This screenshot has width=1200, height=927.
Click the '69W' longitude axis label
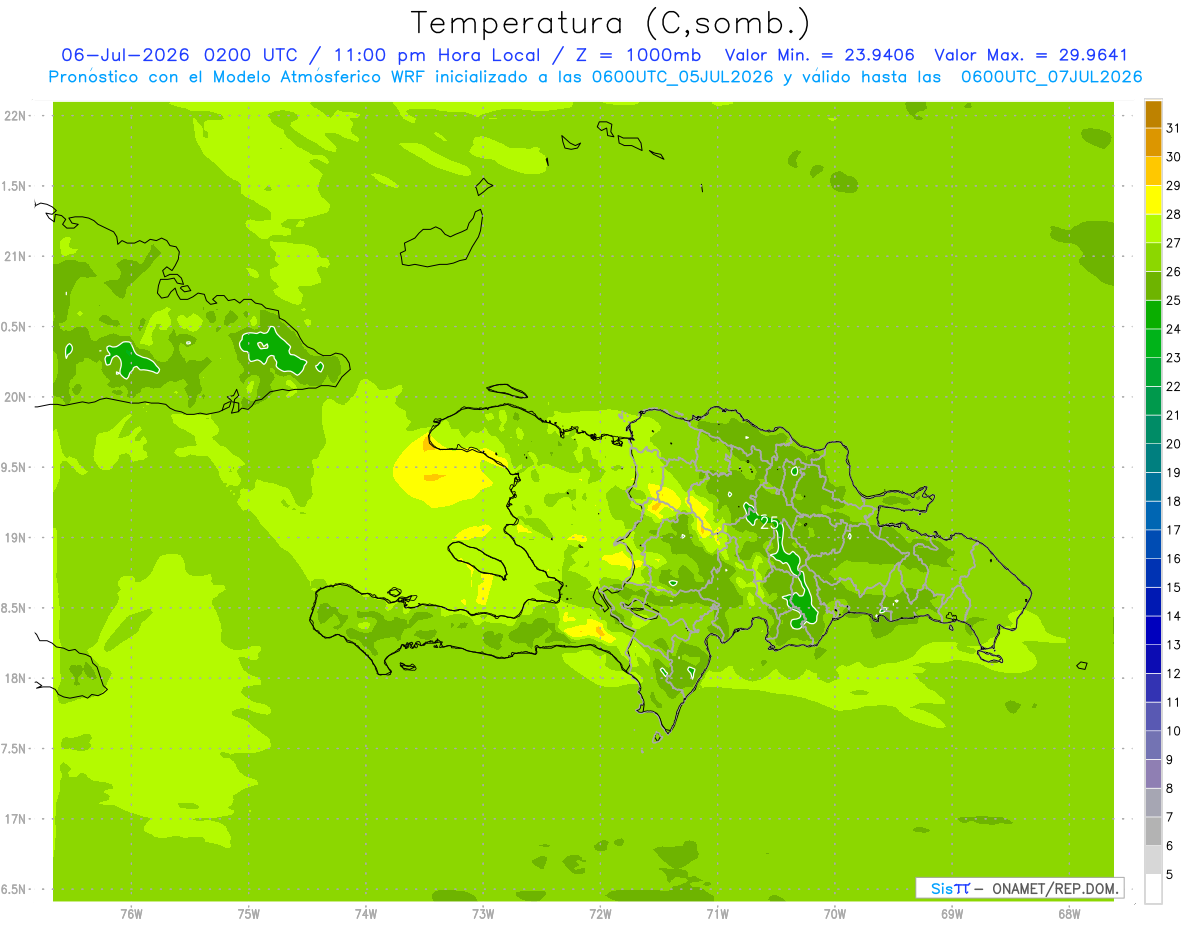951,913
